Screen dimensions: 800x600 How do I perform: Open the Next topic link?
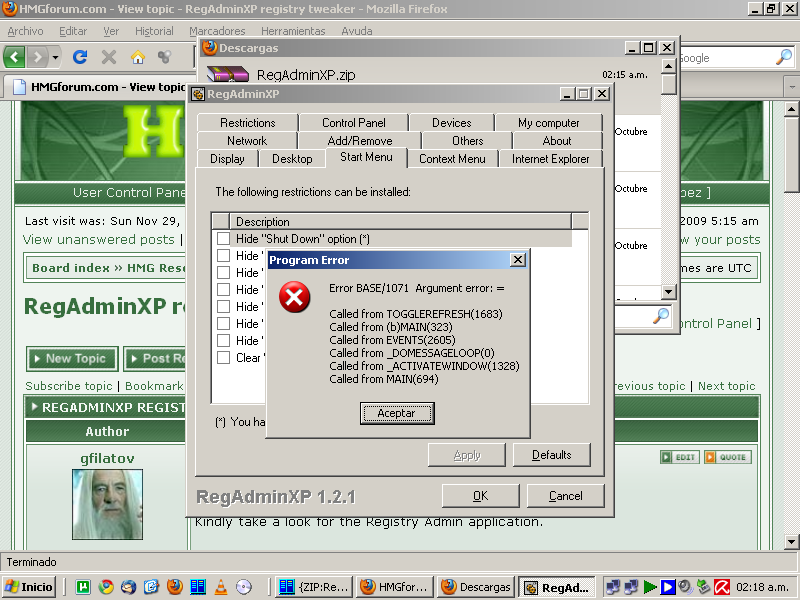[x=727, y=386]
